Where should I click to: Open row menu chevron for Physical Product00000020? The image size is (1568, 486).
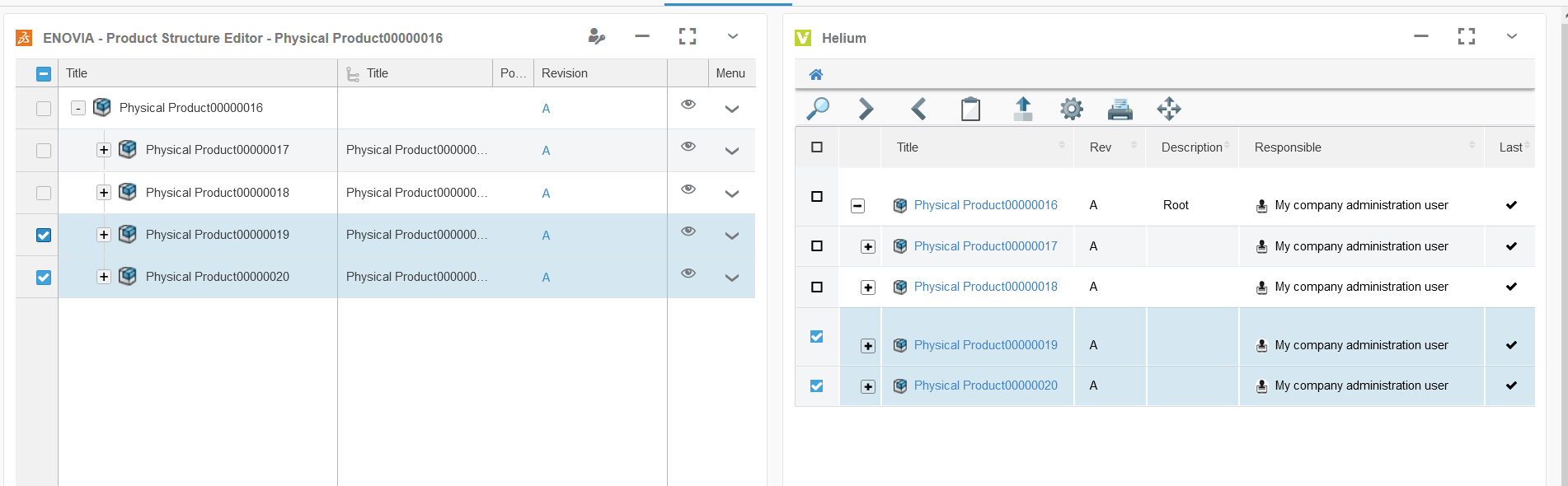731,278
